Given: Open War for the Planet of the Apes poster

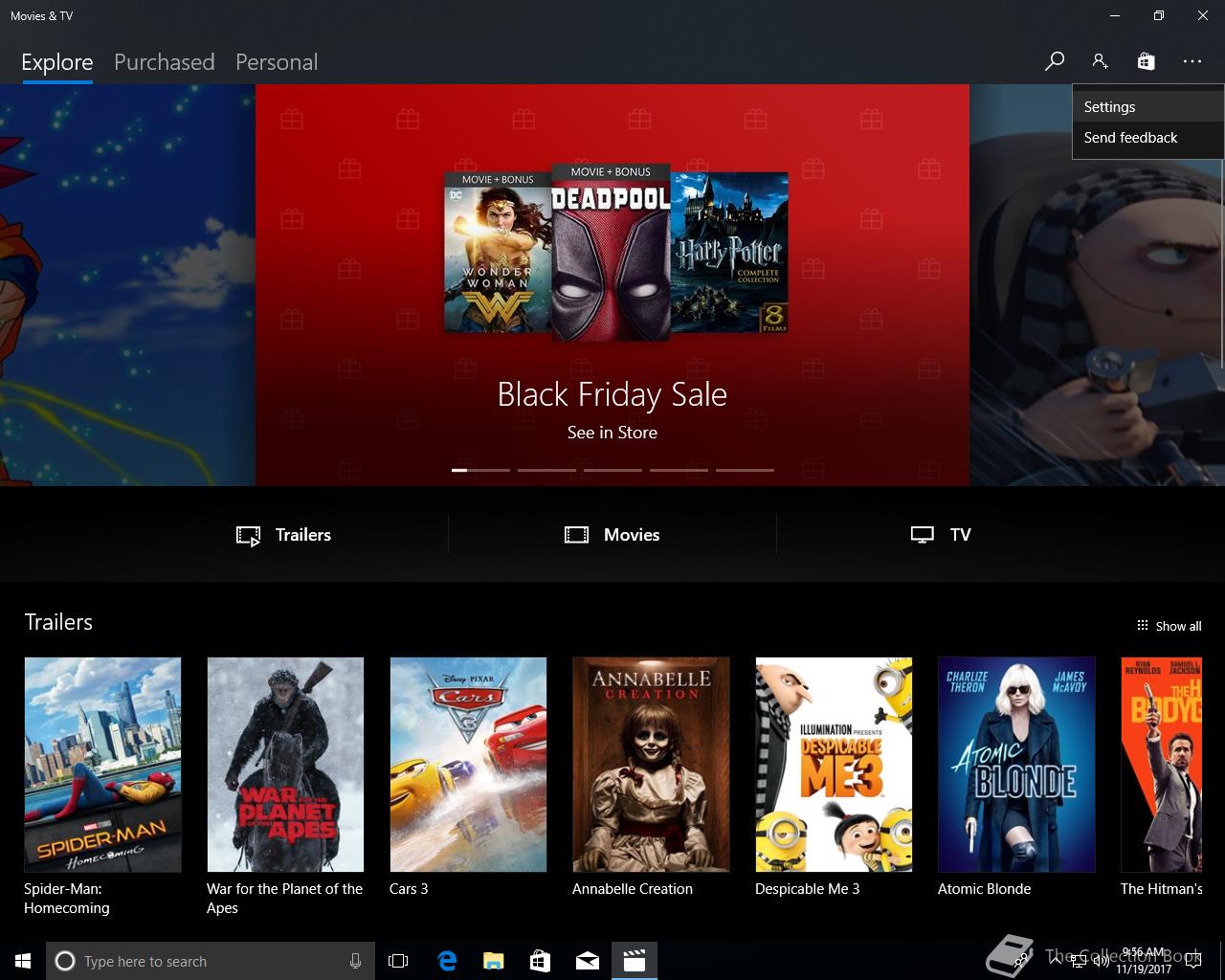Looking at the screenshot, I should pos(285,765).
